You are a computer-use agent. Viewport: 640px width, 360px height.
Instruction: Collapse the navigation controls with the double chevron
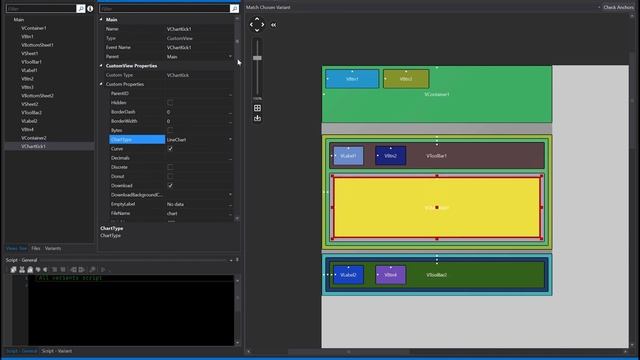pyautogui.click(x=273, y=25)
